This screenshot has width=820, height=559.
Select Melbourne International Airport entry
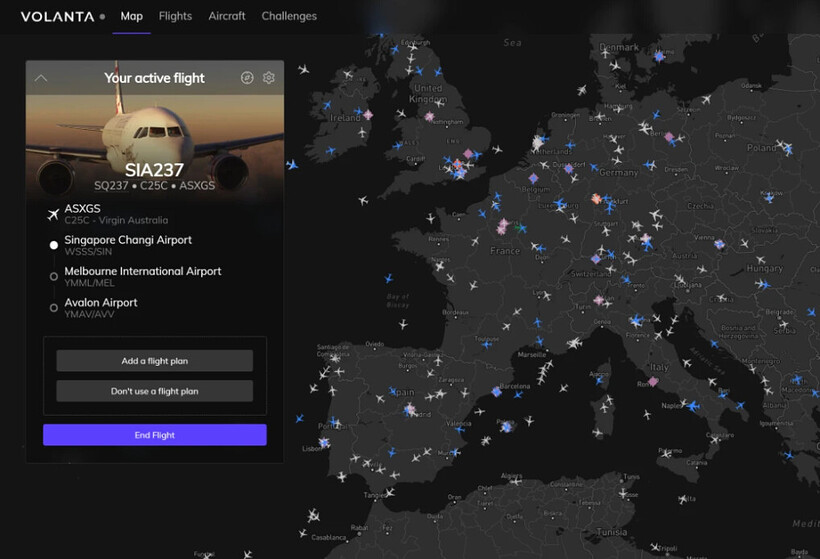[x=142, y=277]
